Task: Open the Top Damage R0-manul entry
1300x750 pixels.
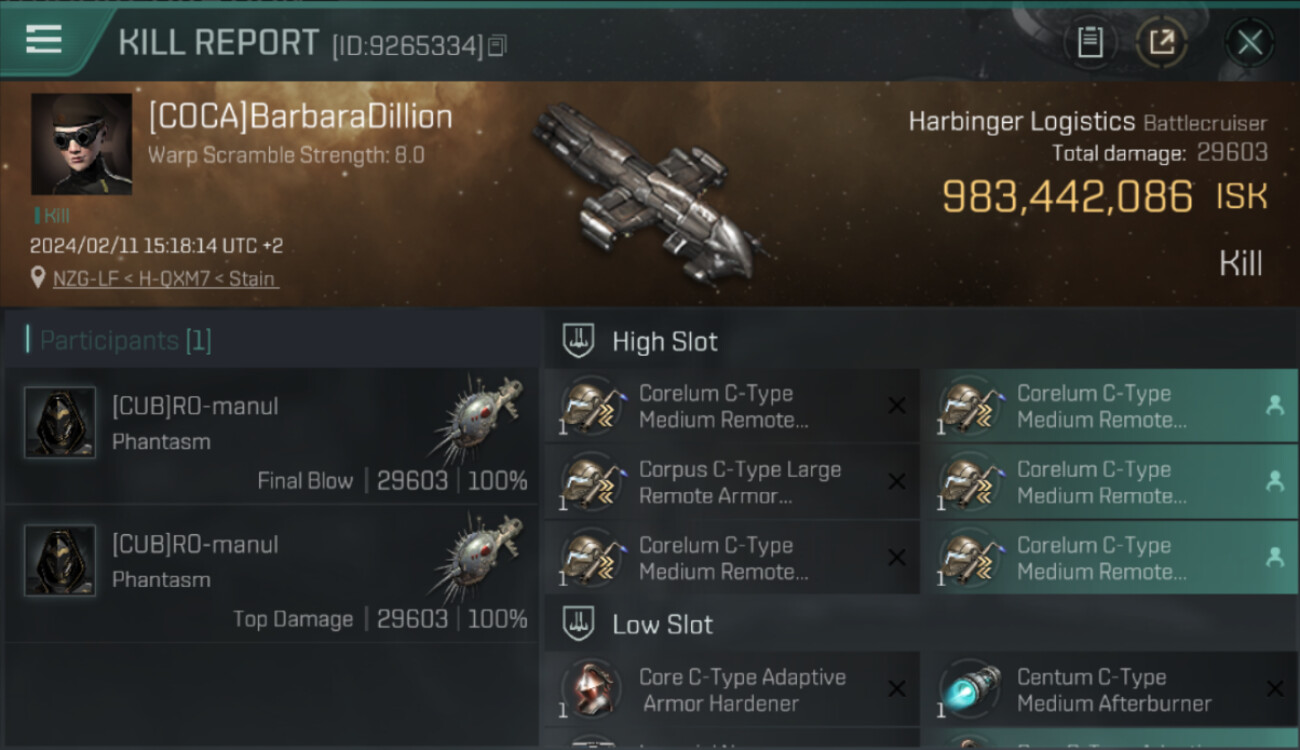Action: coord(271,574)
